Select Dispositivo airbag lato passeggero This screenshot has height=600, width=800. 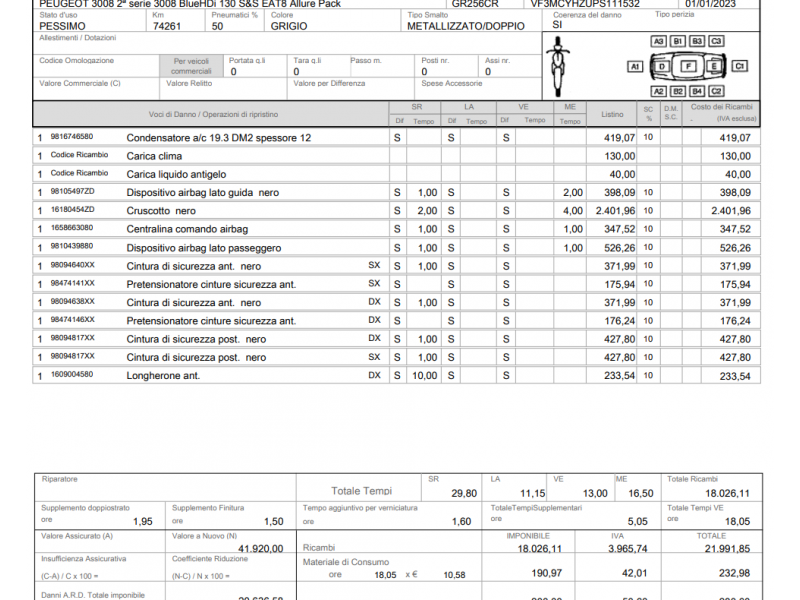click(x=204, y=248)
